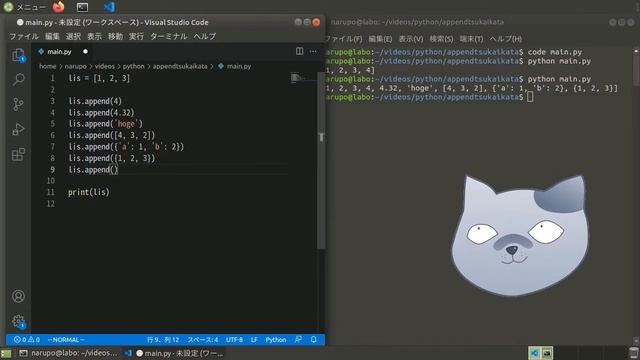Open the Extensions view

(18, 155)
